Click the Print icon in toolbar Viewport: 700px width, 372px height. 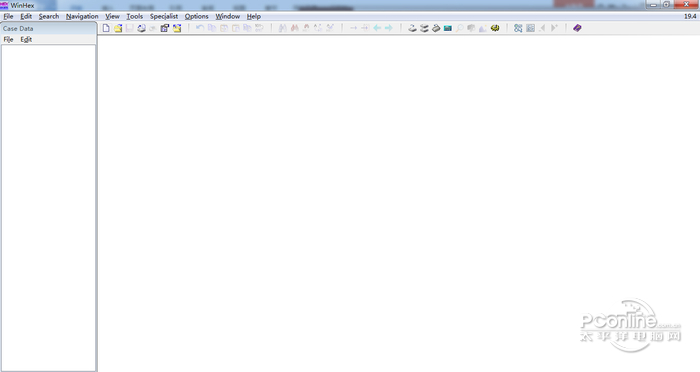pos(141,28)
